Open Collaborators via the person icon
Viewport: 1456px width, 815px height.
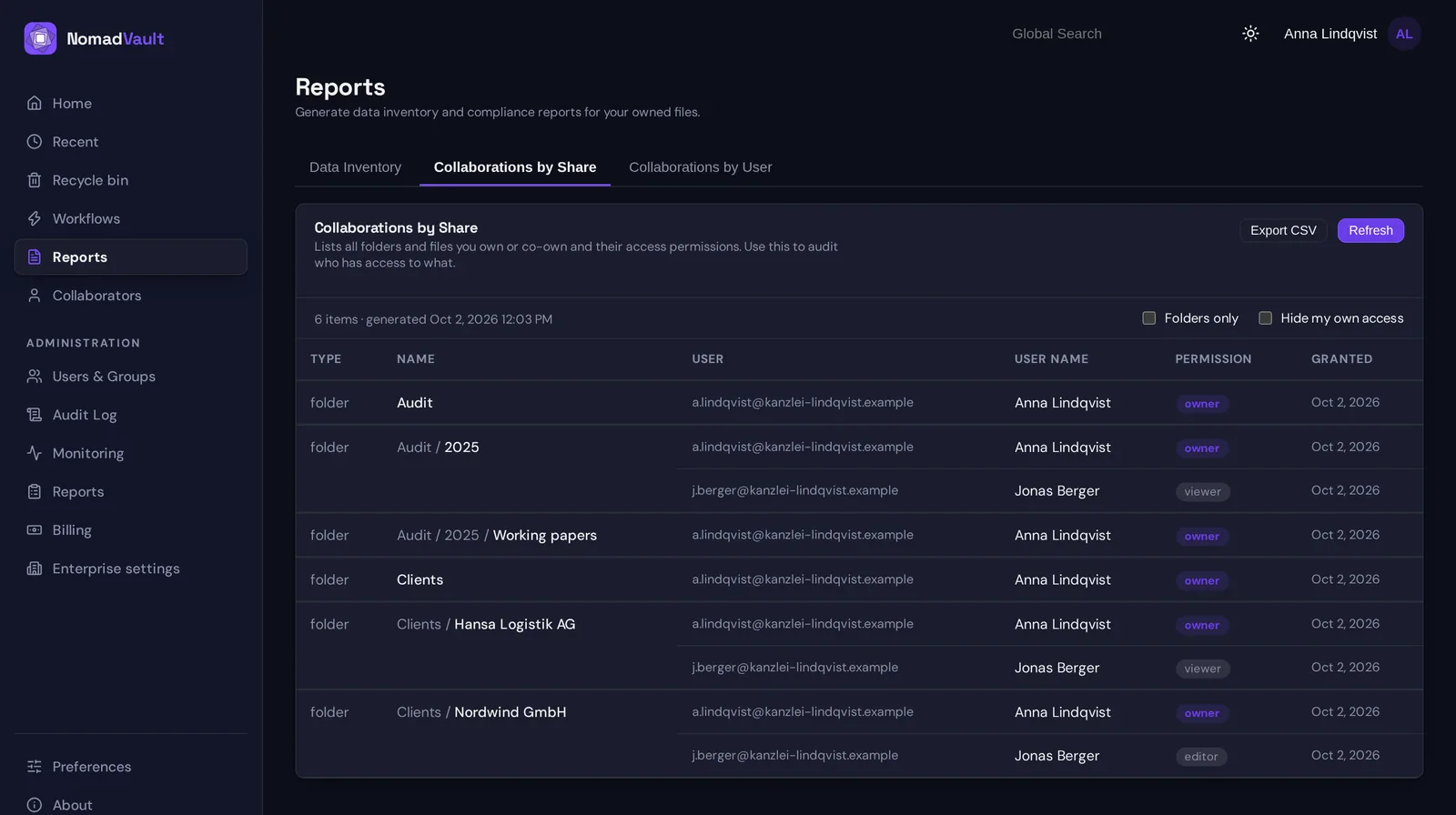click(x=35, y=296)
